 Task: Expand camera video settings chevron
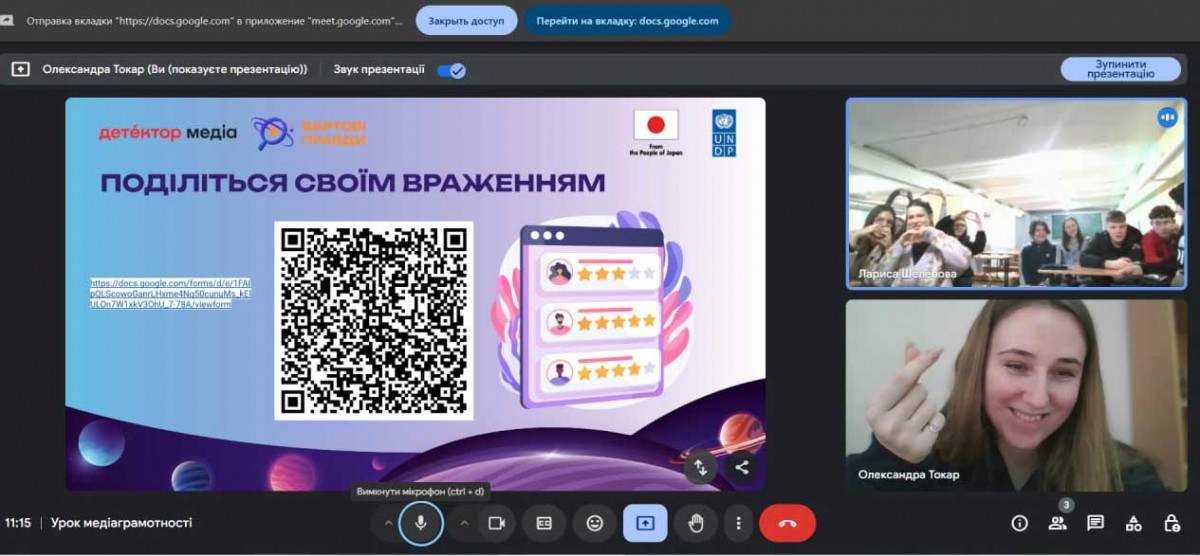coord(464,523)
